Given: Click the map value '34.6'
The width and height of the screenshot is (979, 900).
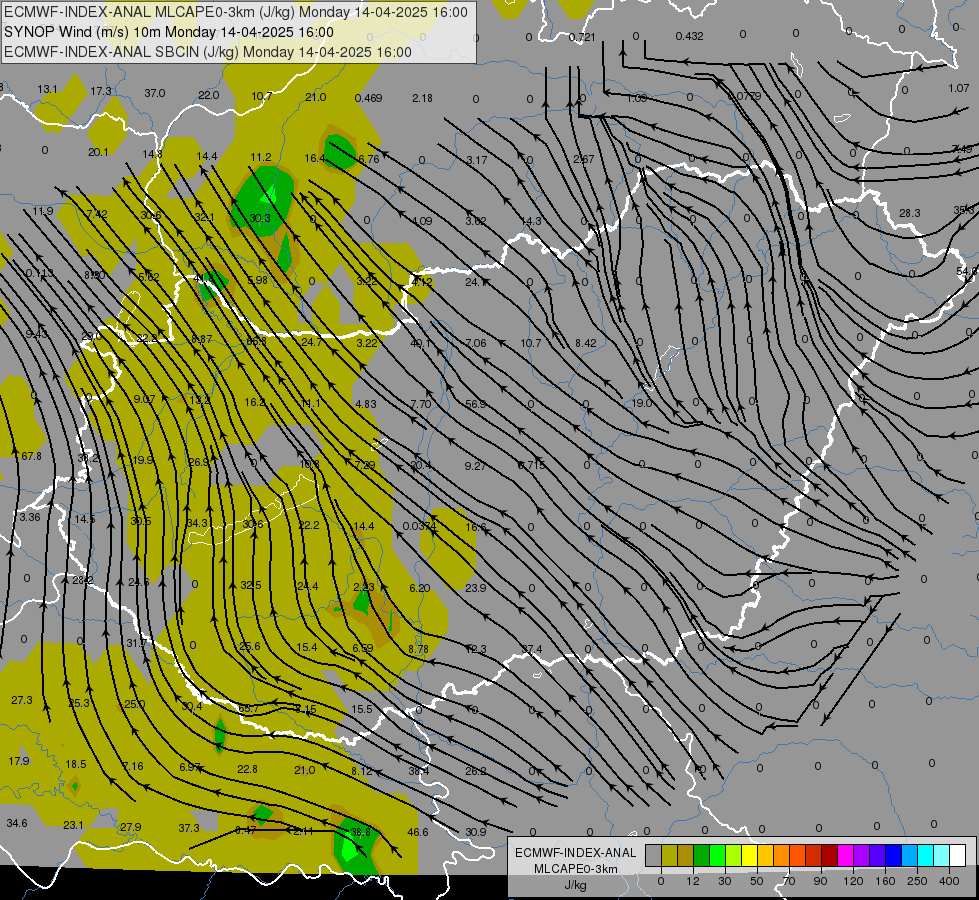Looking at the screenshot, I should click(17, 823).
